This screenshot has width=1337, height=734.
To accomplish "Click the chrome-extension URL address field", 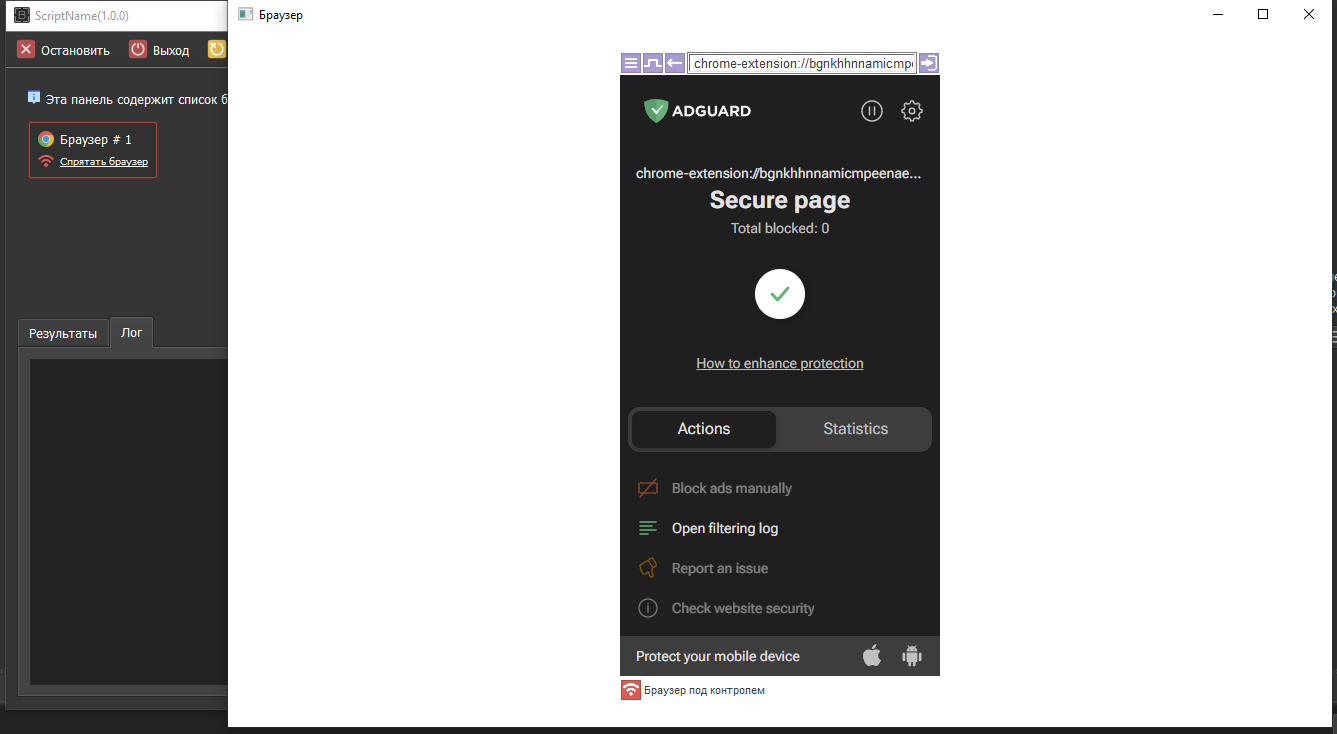I will [802, 63].
